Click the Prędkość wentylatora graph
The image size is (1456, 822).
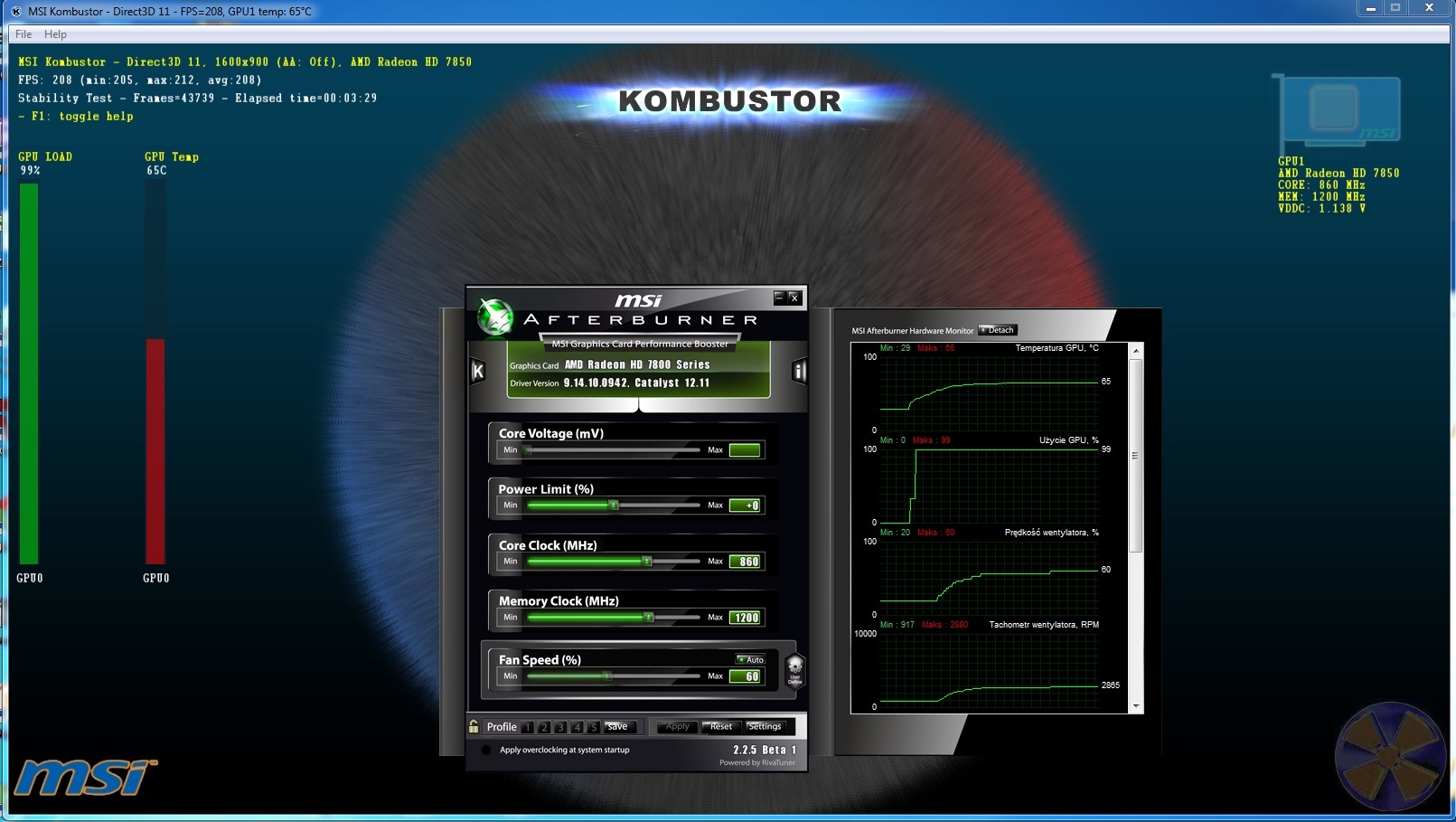[990, 578]
